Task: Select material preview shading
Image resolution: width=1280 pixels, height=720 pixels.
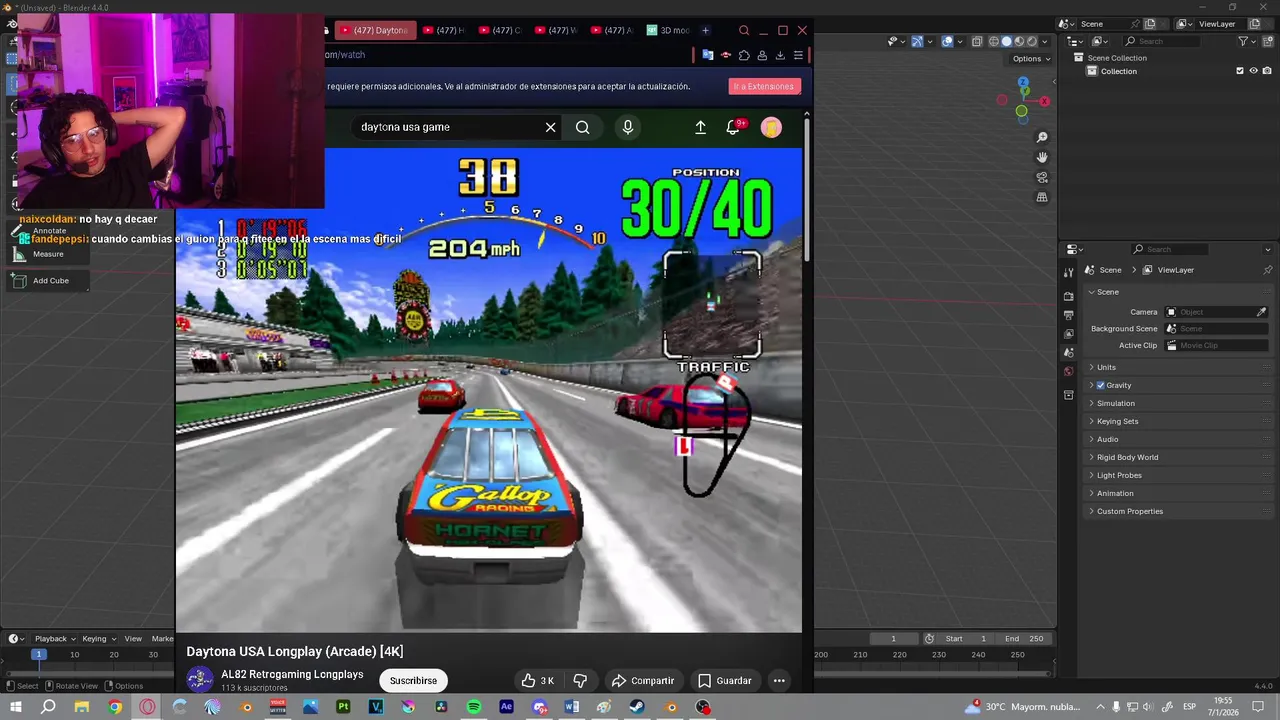Action: coord(1020,41)
